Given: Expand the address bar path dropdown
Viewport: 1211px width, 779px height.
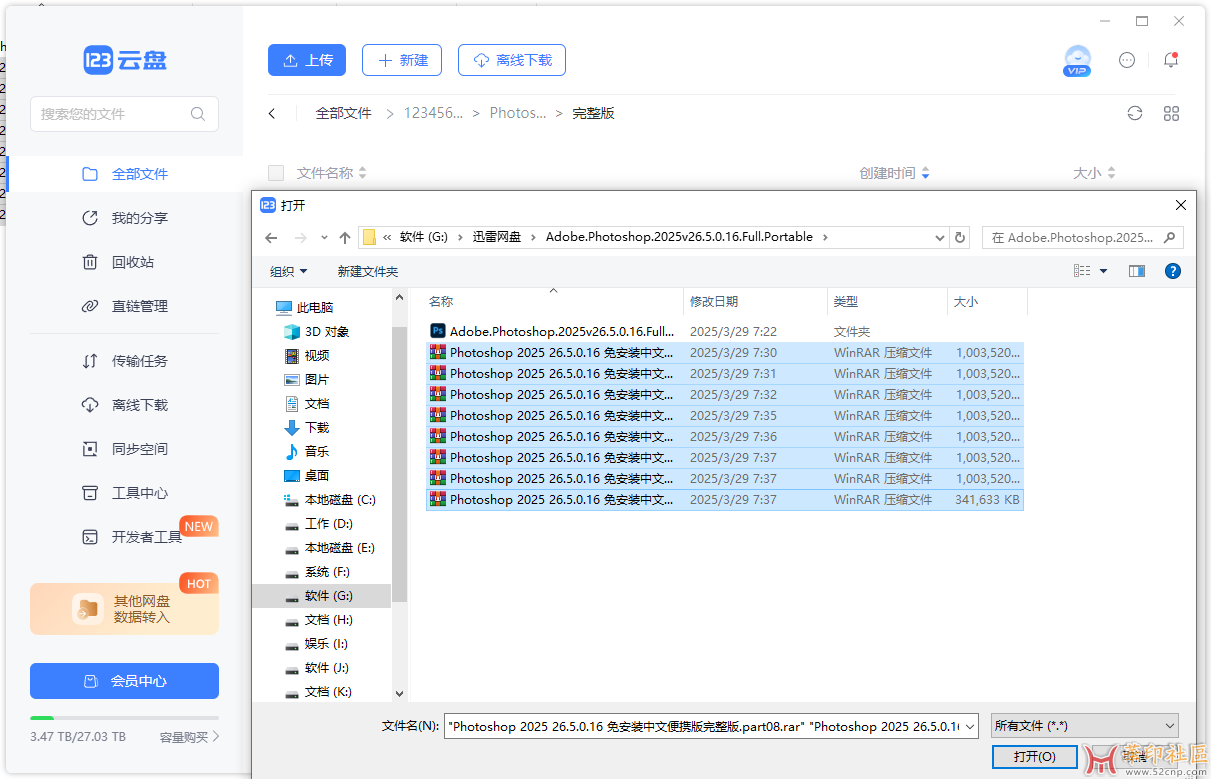Looking at the screenshot, I should point(939,238).
